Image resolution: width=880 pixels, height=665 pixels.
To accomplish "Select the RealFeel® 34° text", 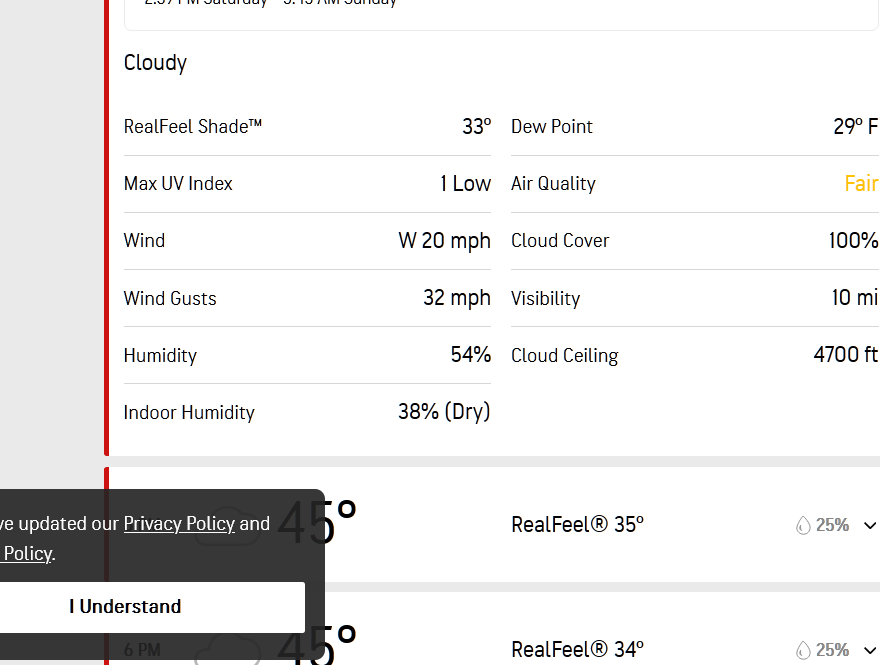I will coord(577,650).
